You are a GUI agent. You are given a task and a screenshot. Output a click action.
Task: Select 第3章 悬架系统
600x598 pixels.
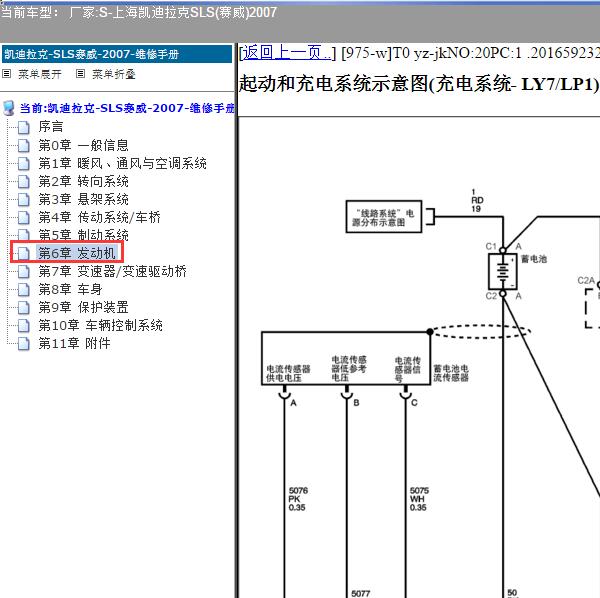[x=83, y=199]
